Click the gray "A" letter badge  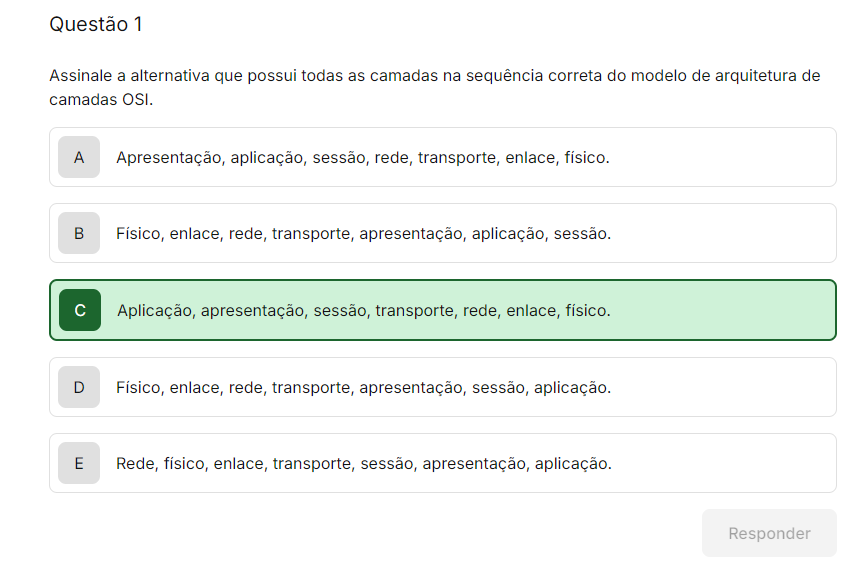coord(79,157)
